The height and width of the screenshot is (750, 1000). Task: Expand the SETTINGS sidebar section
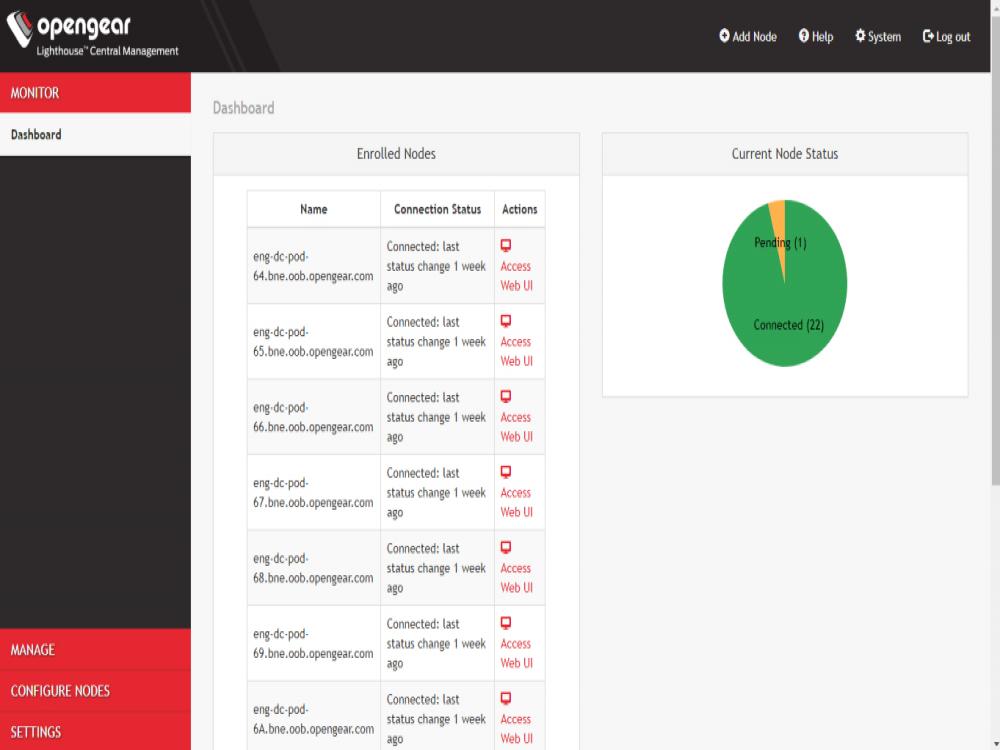tap(96, 732)
